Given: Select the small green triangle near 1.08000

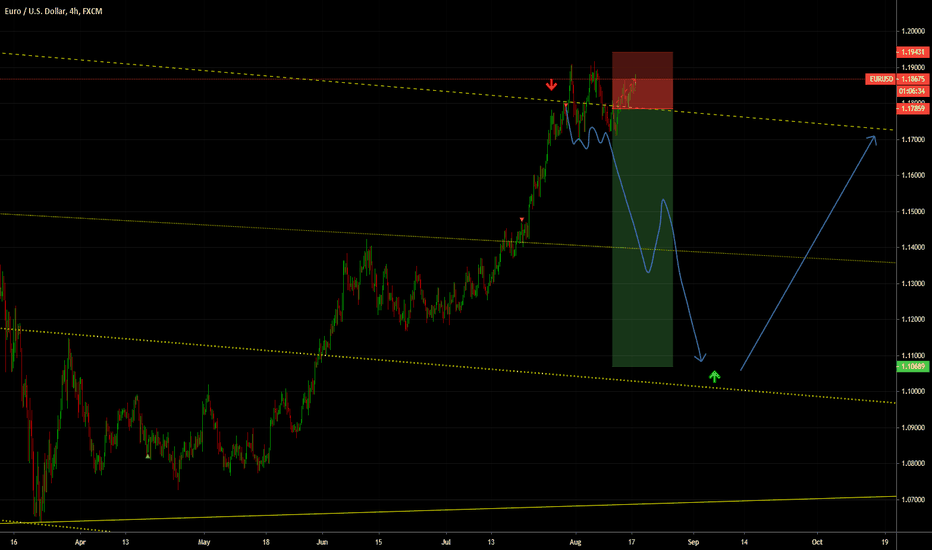Looking at the screenshot, I should point(147,456).
